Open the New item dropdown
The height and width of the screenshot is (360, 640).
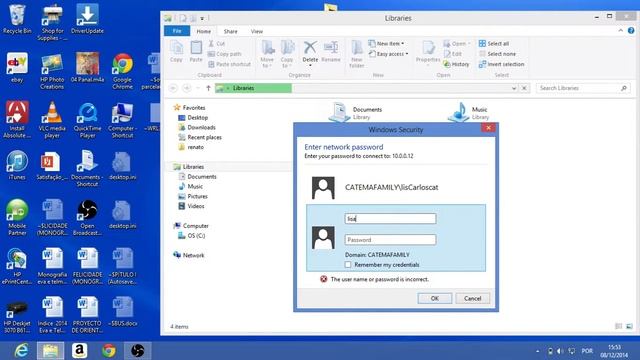(x=386, y=43)
